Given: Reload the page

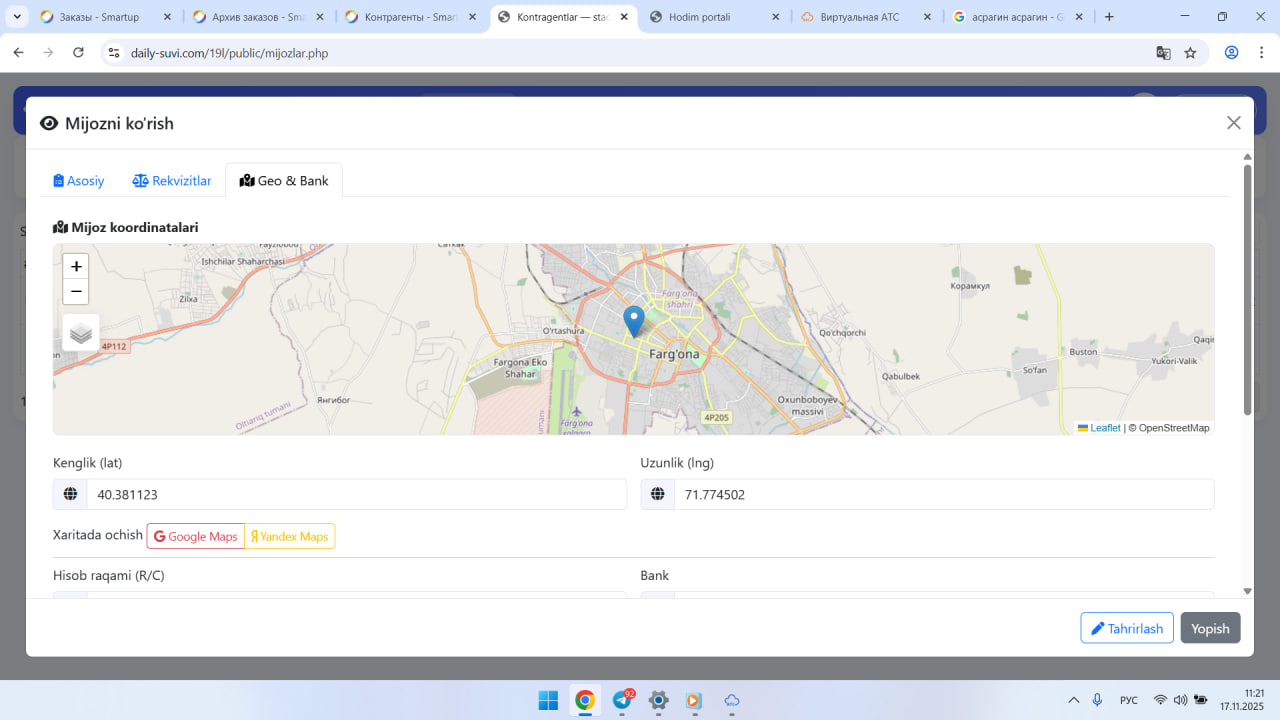Looking at the screenshot, I should point(78,53).
